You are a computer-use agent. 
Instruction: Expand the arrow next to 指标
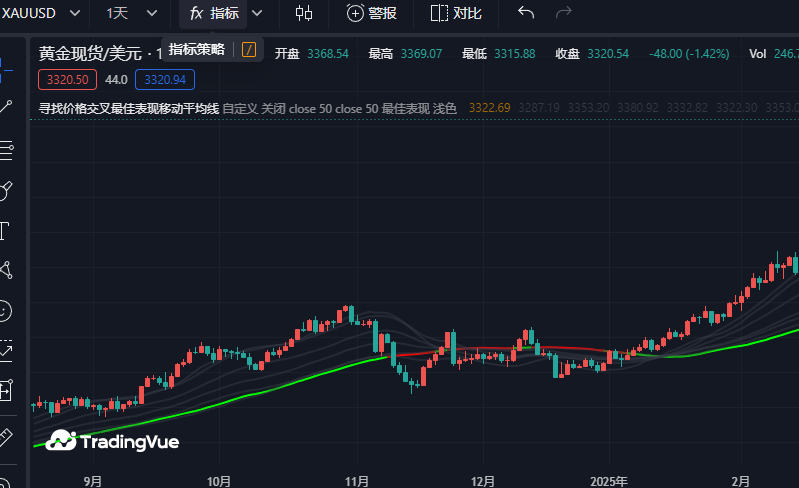click(x=257, y=13)
